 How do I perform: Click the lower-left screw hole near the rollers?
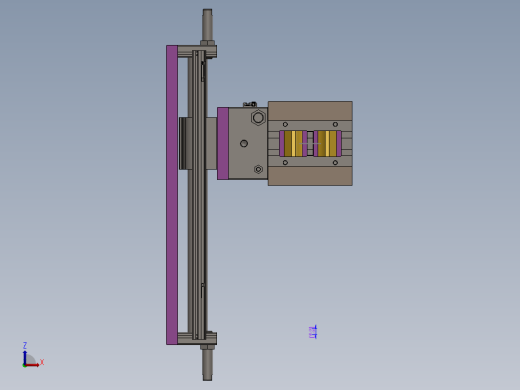point(285,163)
